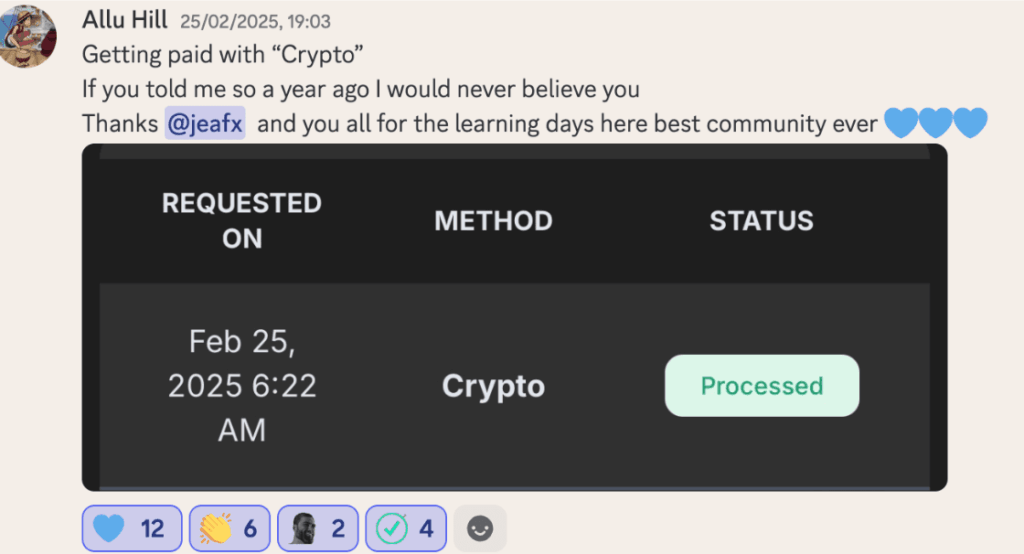Image resolution: width=1024 pixels, height=554 pixels.
Task: Click the METHOD column header
Action: (x=494, y=221)
